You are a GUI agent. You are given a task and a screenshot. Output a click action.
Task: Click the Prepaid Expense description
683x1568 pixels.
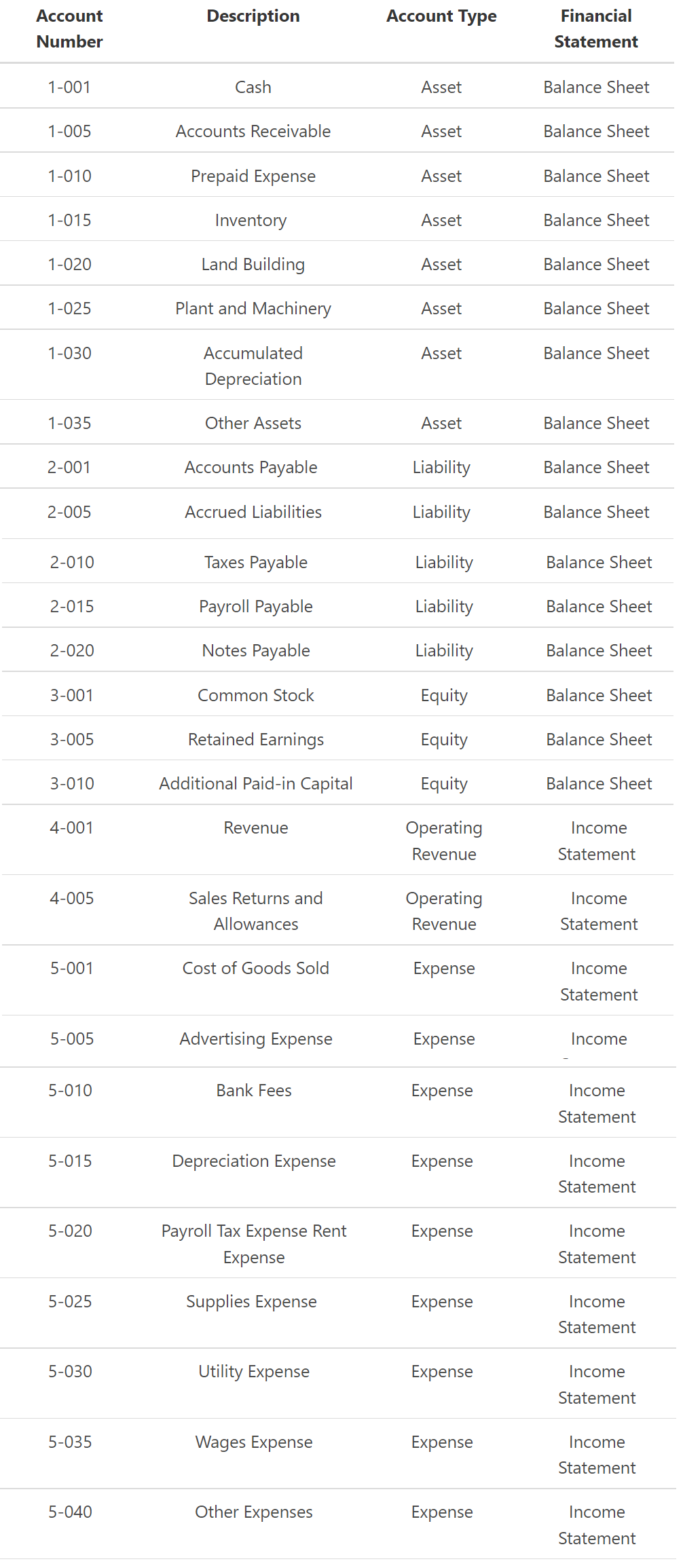click(x=253, y=176)
